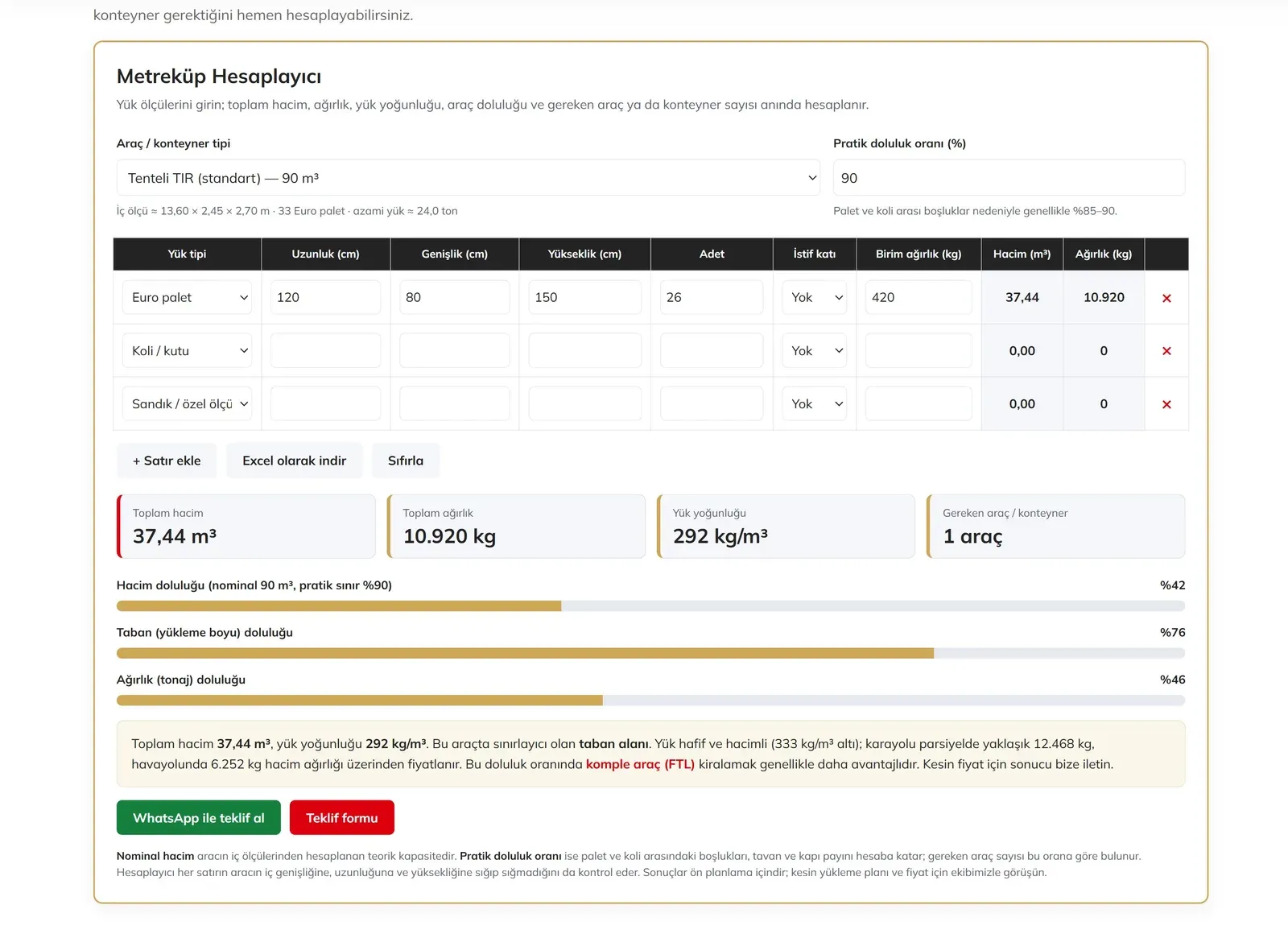Download via Excel olarak indir button
This screenshot has width=1288, height=930.
click(295, 461)
